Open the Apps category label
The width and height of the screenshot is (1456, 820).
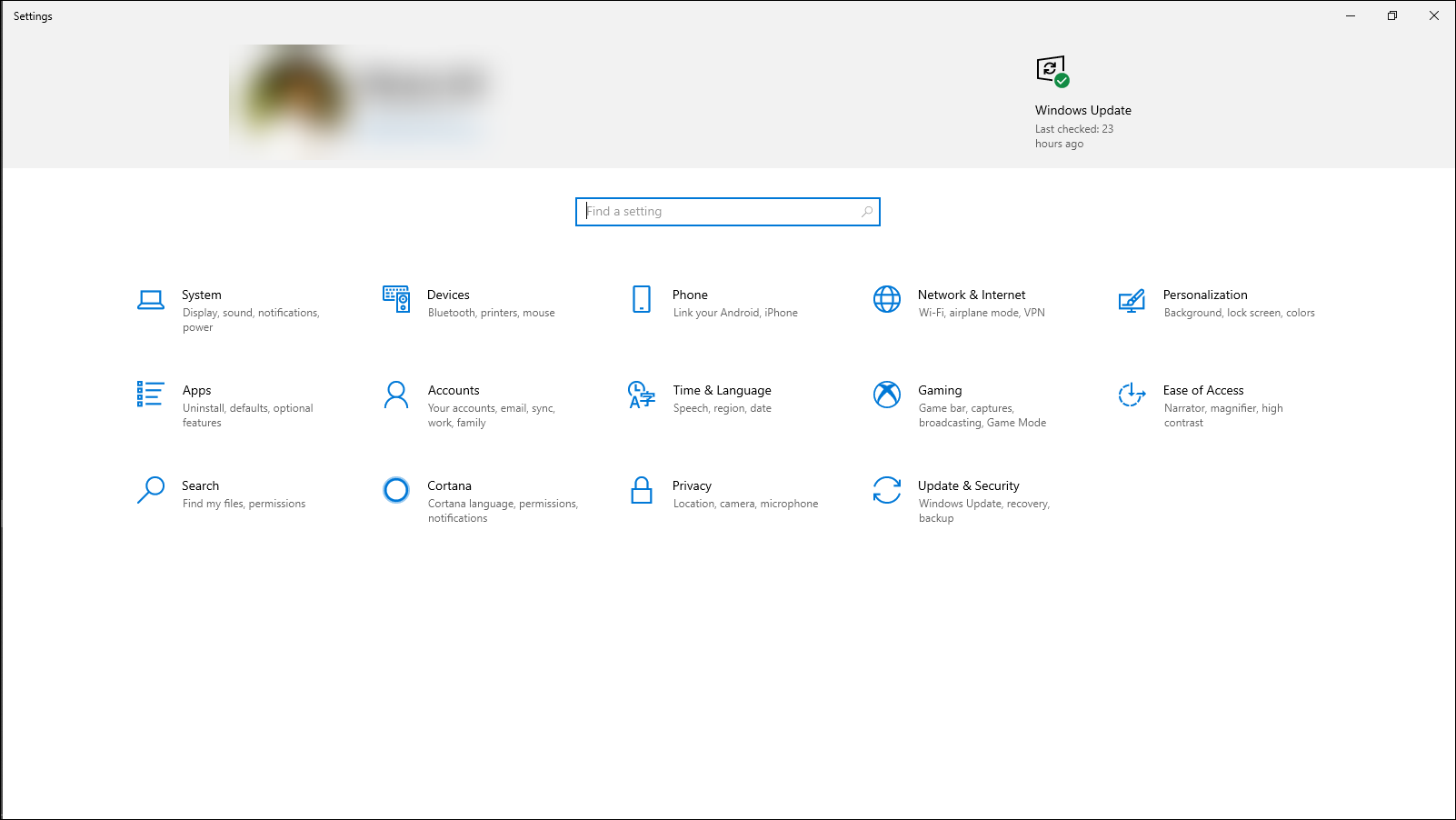tap(196, 390)
